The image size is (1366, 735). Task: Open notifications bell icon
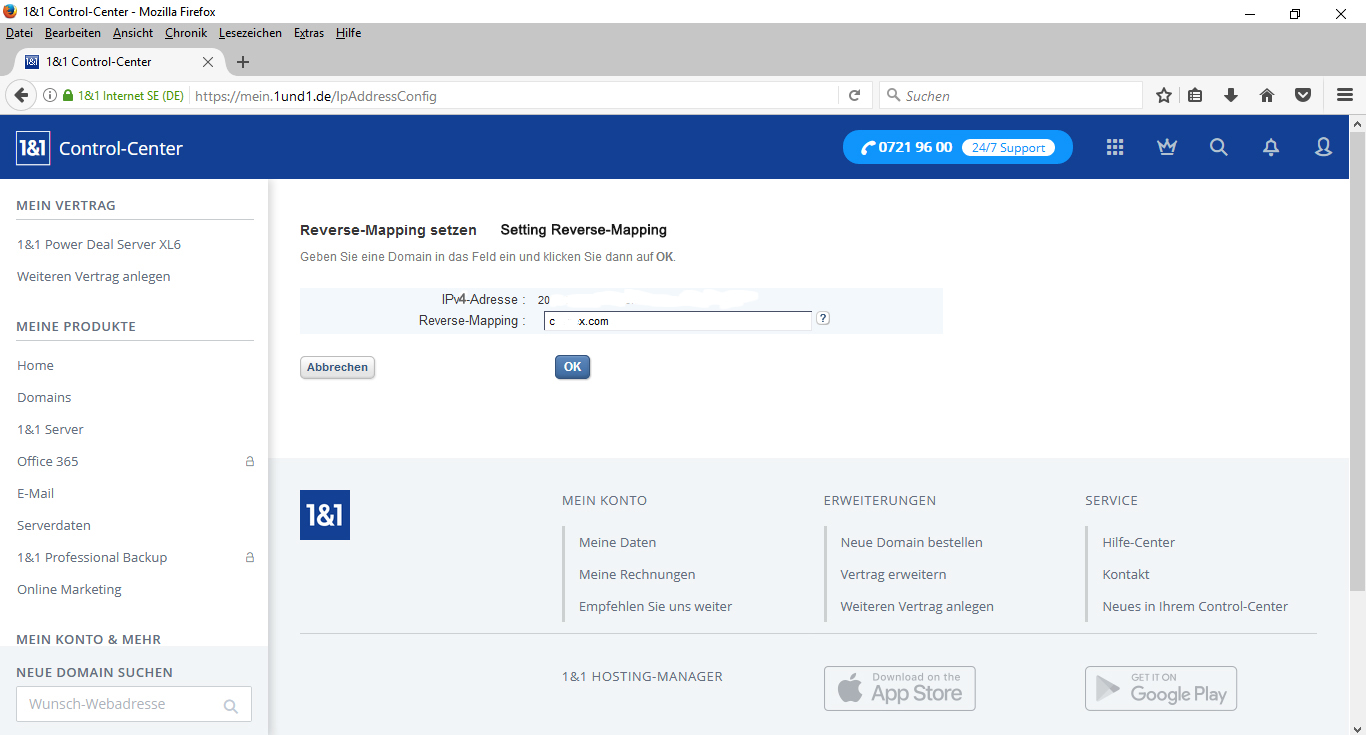(x=1271, y=148)
